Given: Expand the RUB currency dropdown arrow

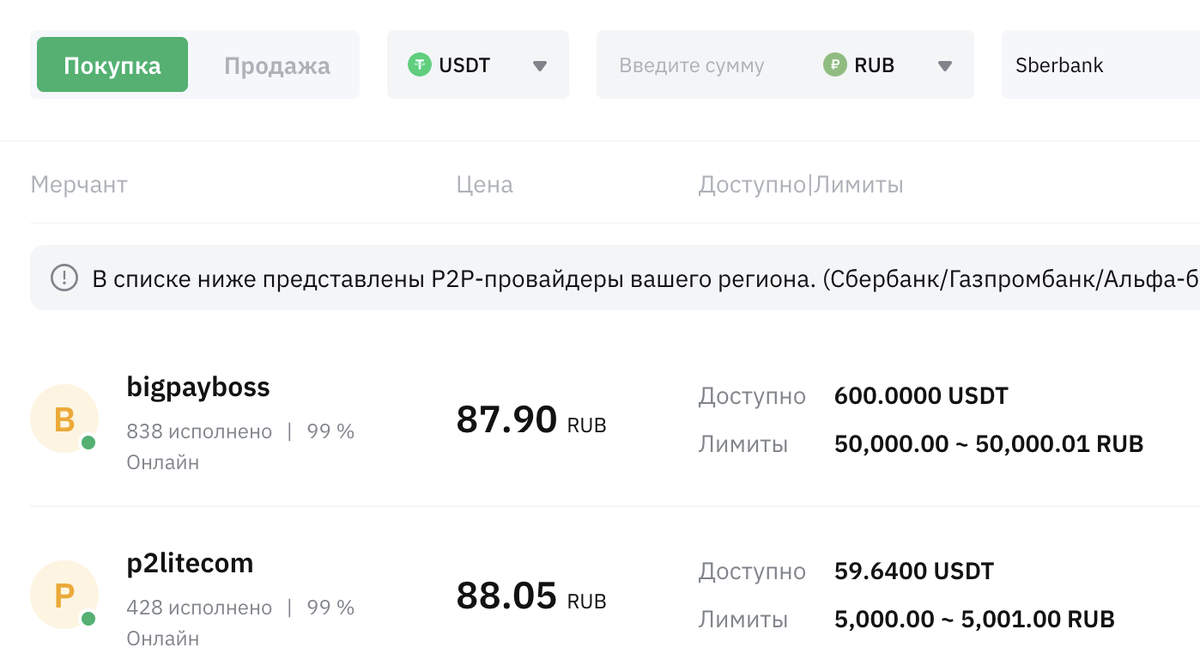Looking at the screenshot, I should pyautogui.click(x=945, y=66).
